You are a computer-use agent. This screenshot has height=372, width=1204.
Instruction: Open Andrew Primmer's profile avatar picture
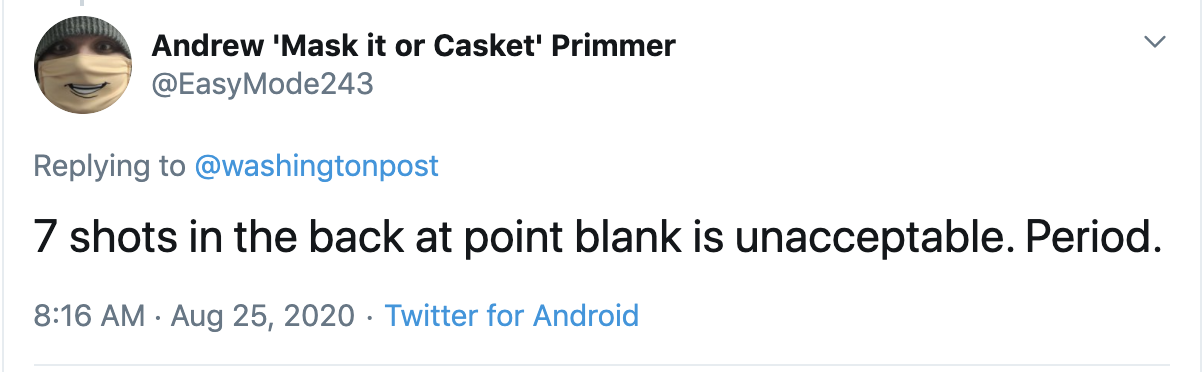[83, 66]
